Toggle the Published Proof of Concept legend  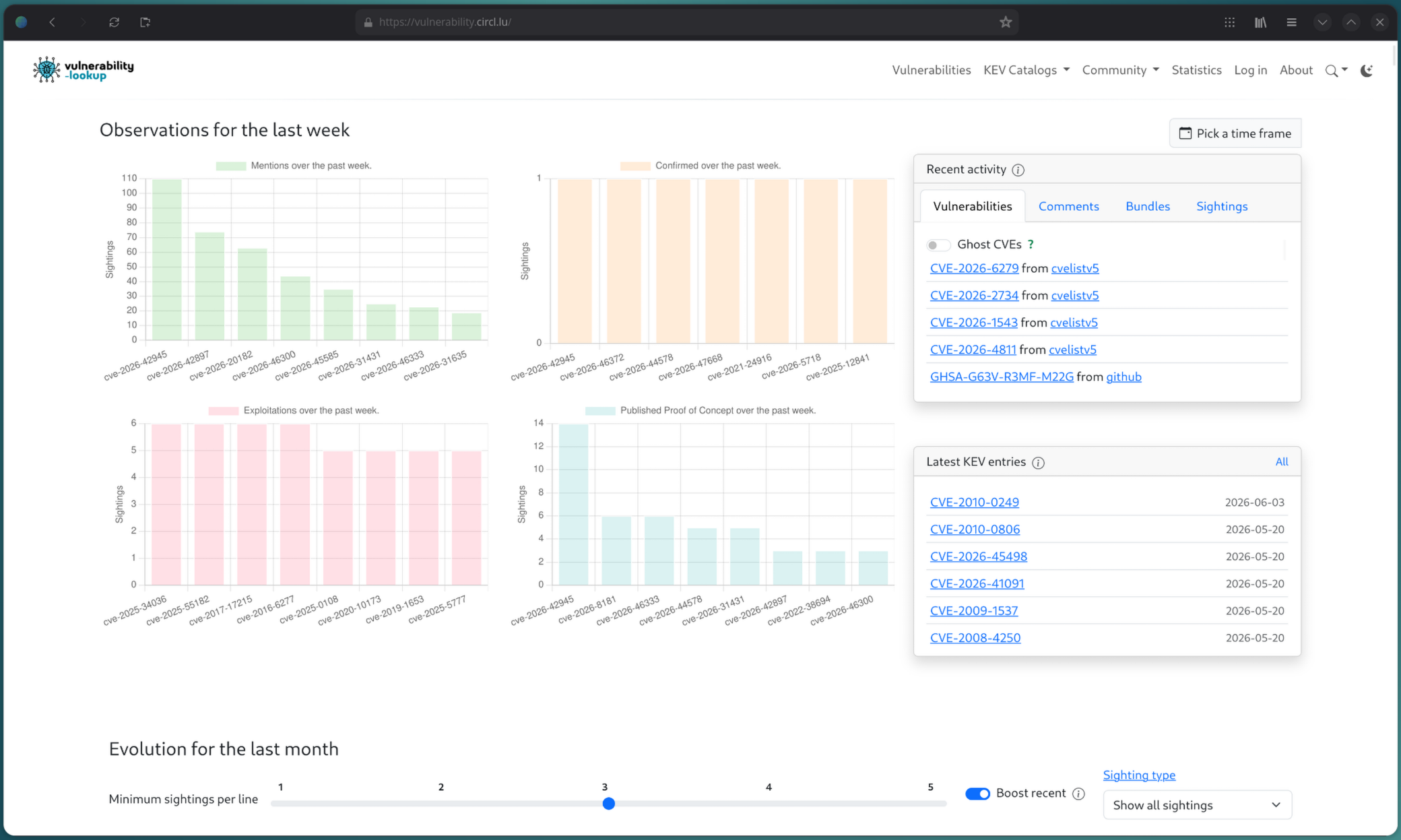click(700, 410)
